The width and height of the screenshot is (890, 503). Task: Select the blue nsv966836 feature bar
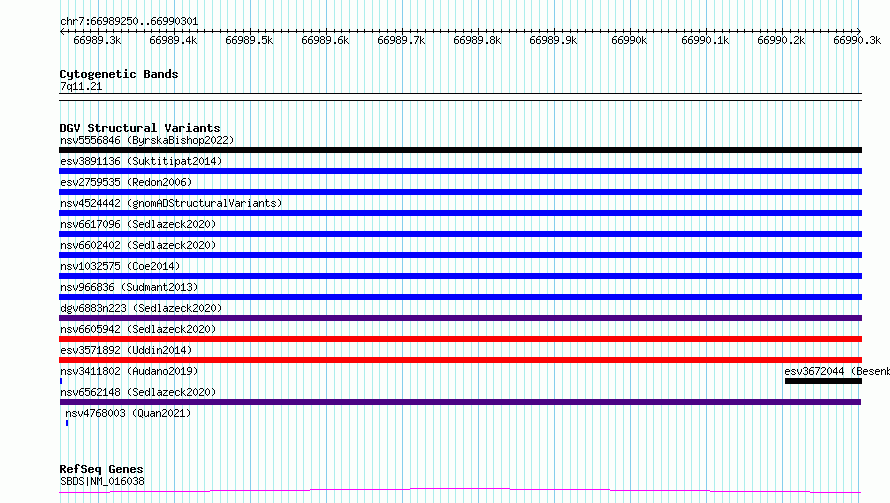(460, 297)
